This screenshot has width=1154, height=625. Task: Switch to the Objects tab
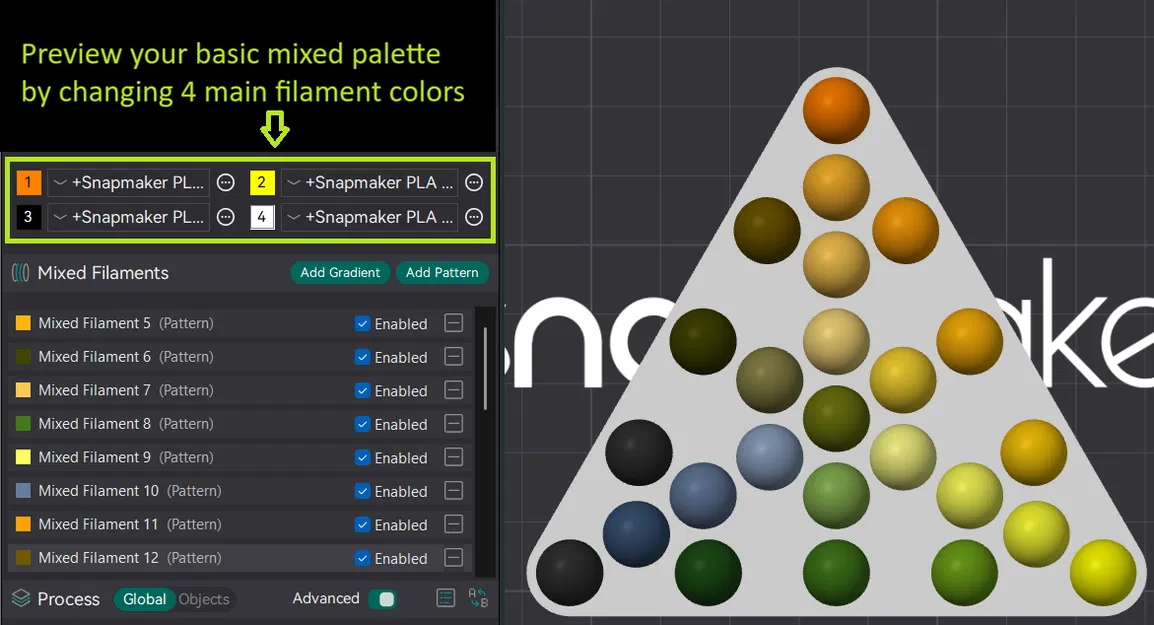tap(204, 599)
